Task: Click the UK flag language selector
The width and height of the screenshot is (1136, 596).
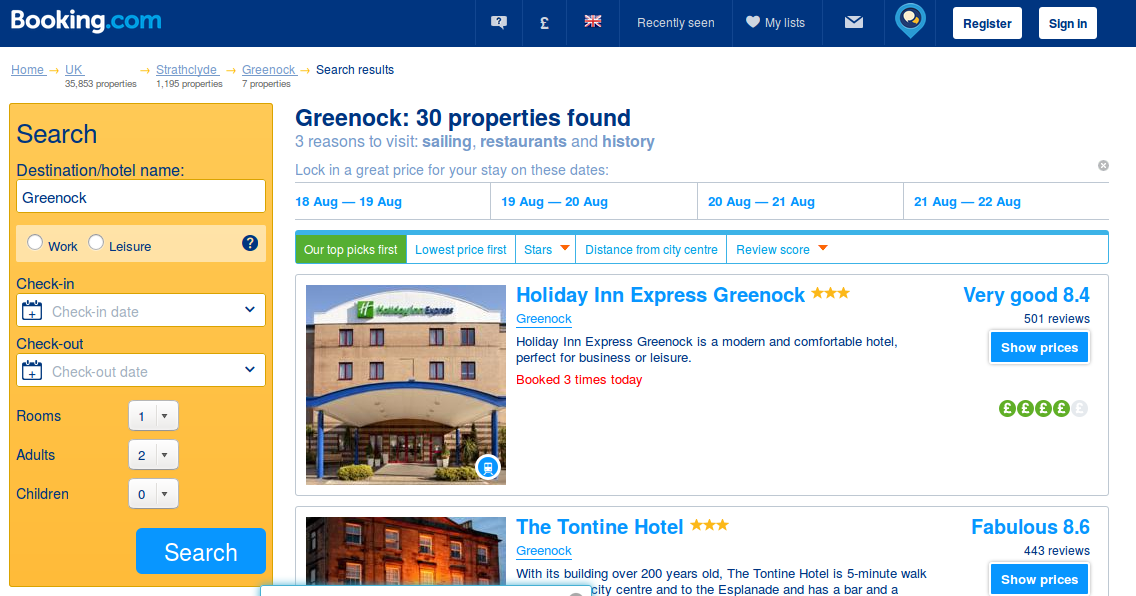Action: 593,22
